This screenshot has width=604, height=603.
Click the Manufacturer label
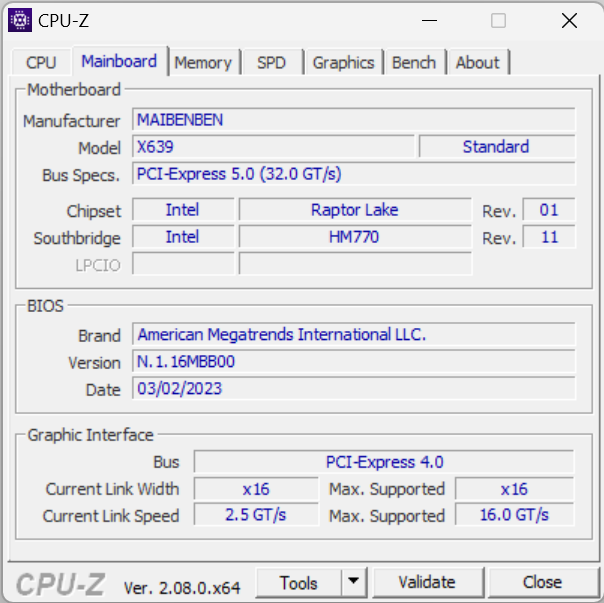point(71,121)
